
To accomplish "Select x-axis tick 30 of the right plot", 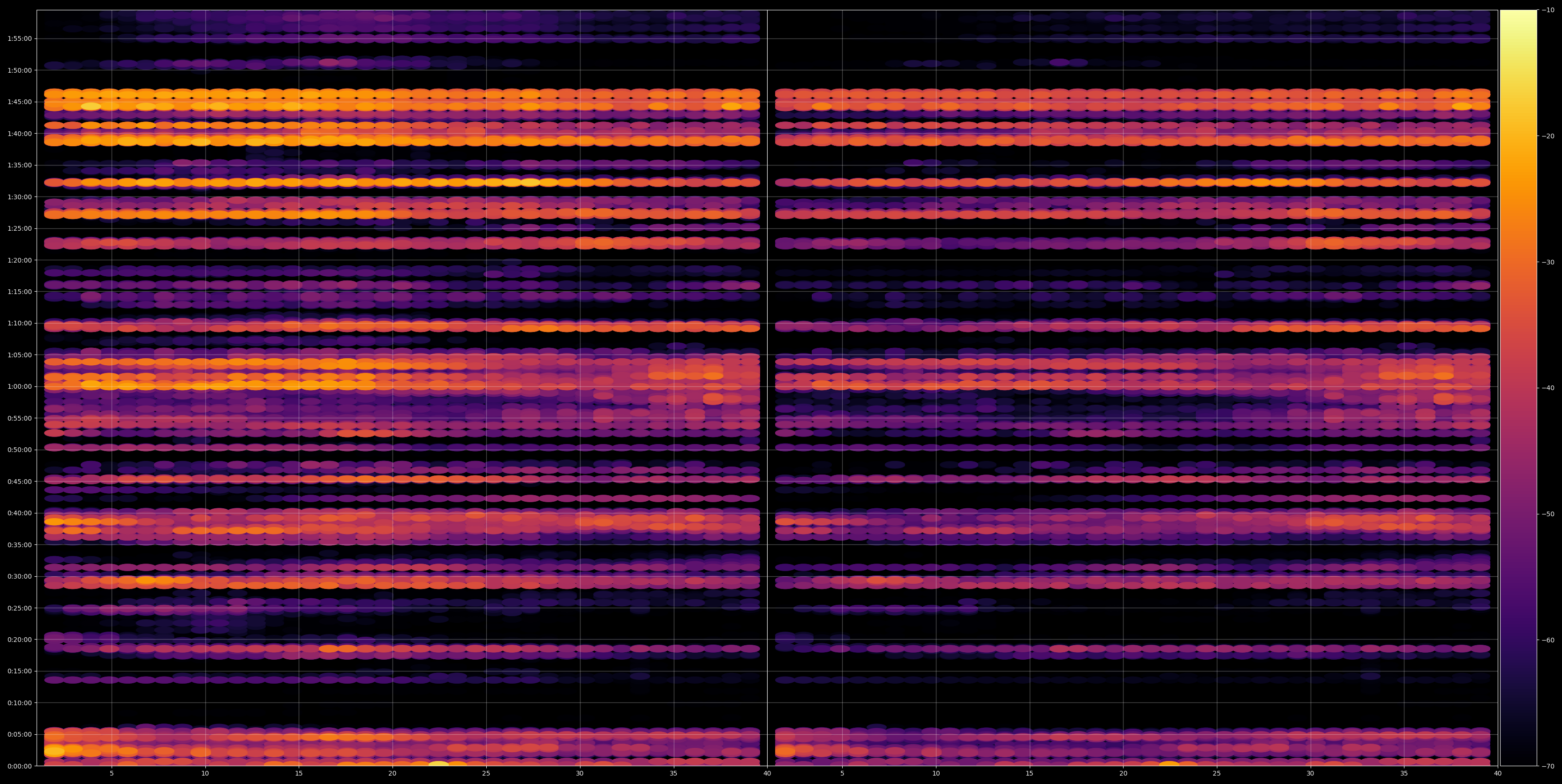I will (1310, 774).
